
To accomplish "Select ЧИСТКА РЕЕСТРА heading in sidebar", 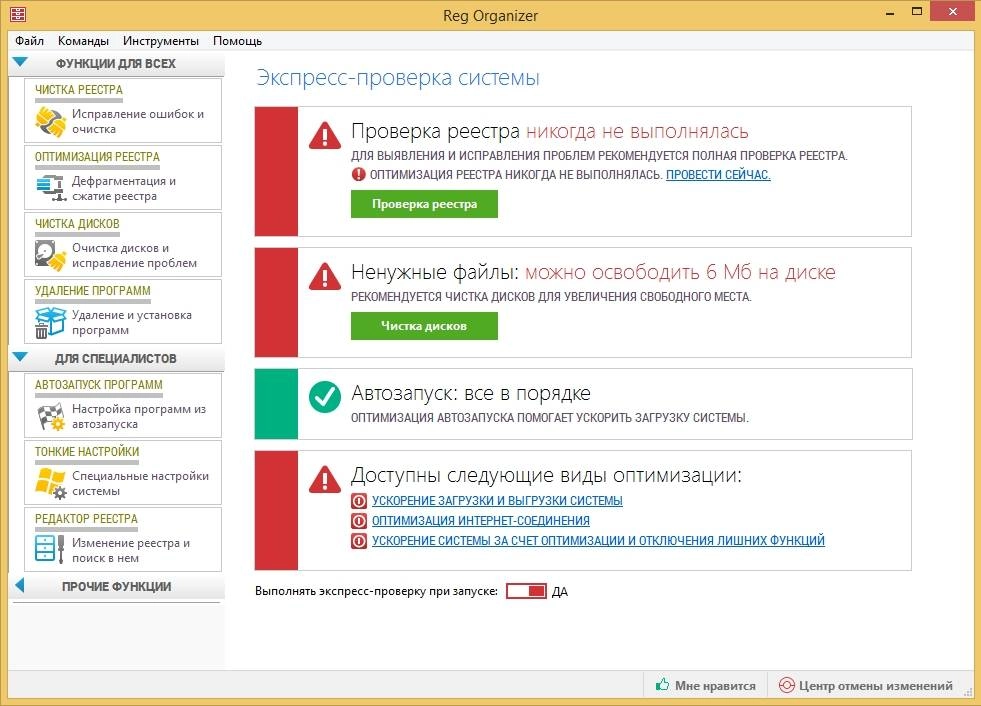I will pos(79,90).
